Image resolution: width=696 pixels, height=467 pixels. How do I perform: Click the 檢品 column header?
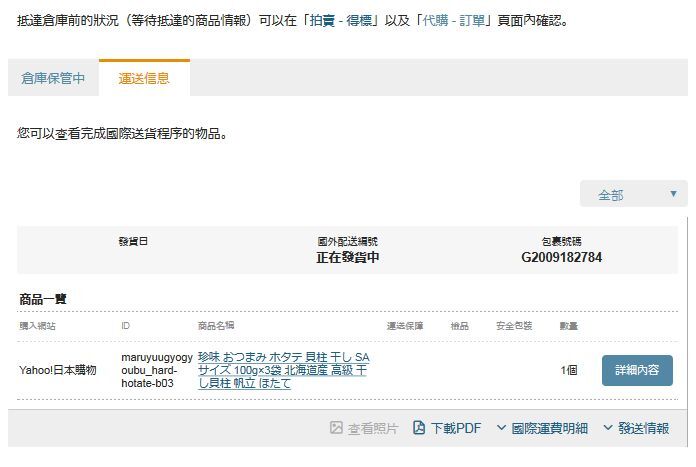[x=459, y=326]
